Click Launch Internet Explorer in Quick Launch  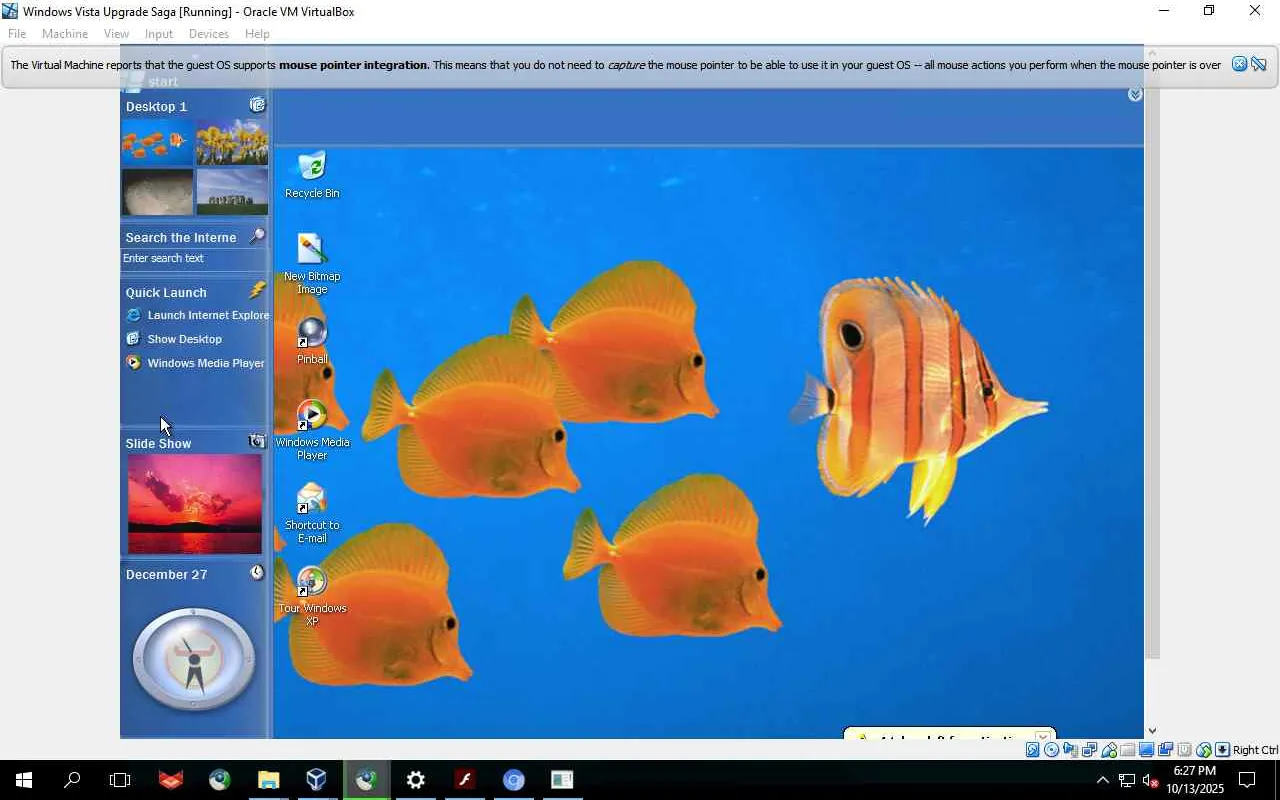[x=197, y=315]
